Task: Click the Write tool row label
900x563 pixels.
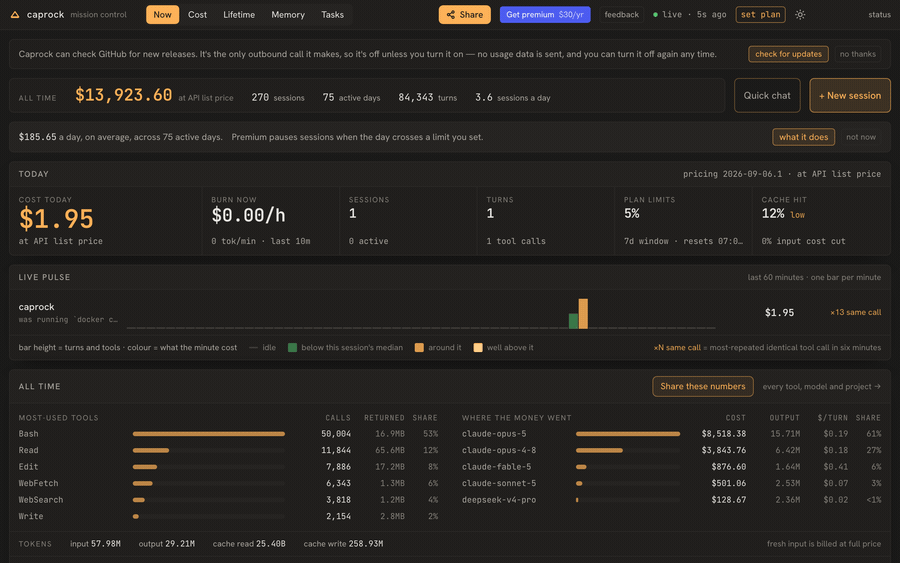Action: click(x=30, y=517)
